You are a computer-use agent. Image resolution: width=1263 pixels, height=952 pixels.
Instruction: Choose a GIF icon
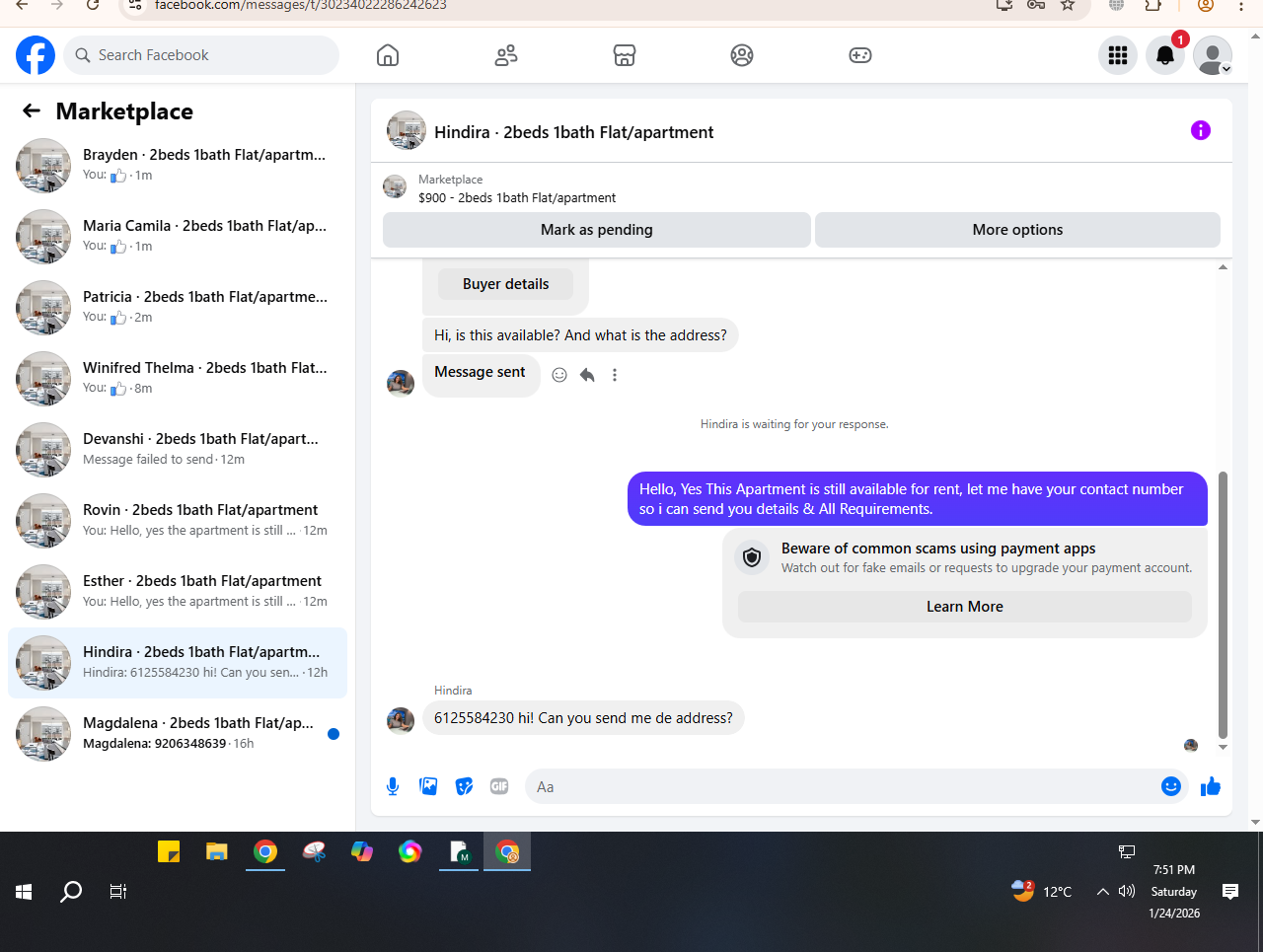[499, 786]
